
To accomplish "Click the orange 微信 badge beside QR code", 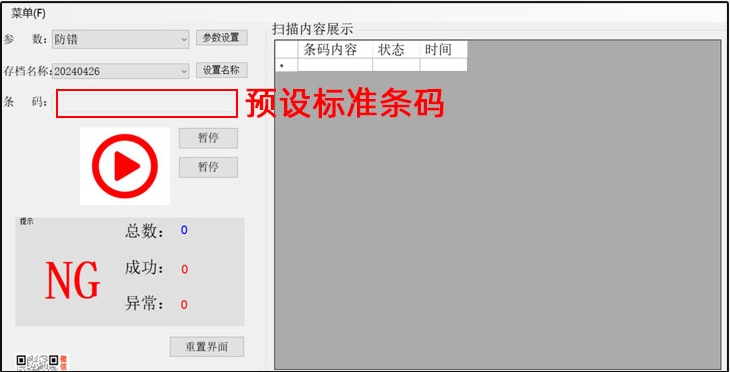I will (x=64, y=362).
